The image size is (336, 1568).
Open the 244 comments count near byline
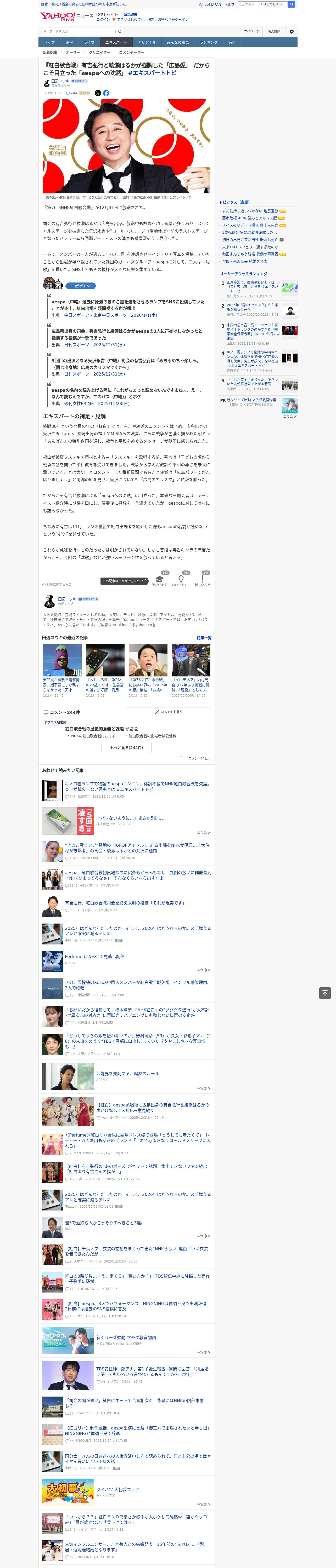coord(72,93)
